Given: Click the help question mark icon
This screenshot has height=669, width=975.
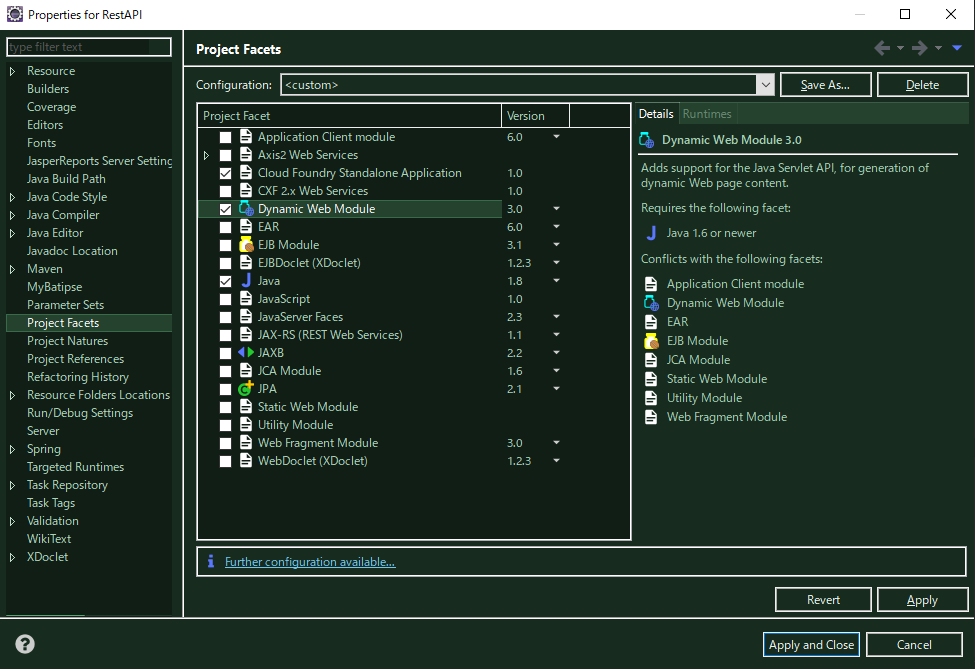Looking at the screenshot, I should (x=24, y=644).
